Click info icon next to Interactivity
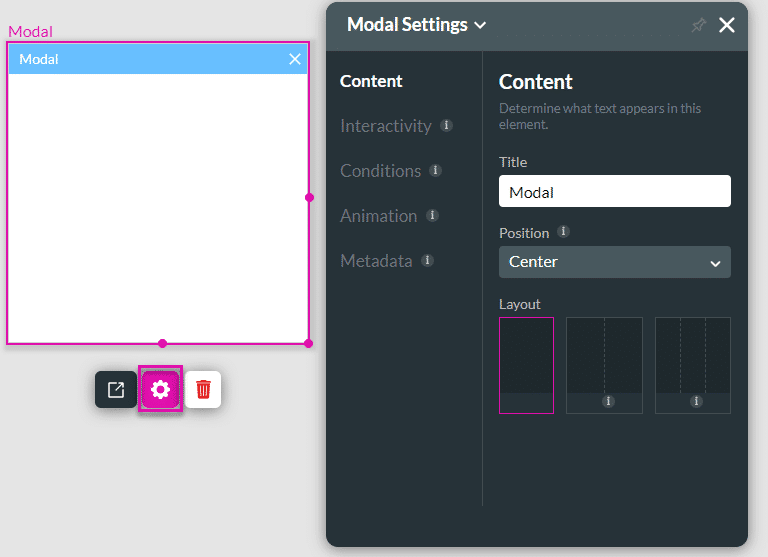This screenshot has width=768, height=557. pos(447,126)
